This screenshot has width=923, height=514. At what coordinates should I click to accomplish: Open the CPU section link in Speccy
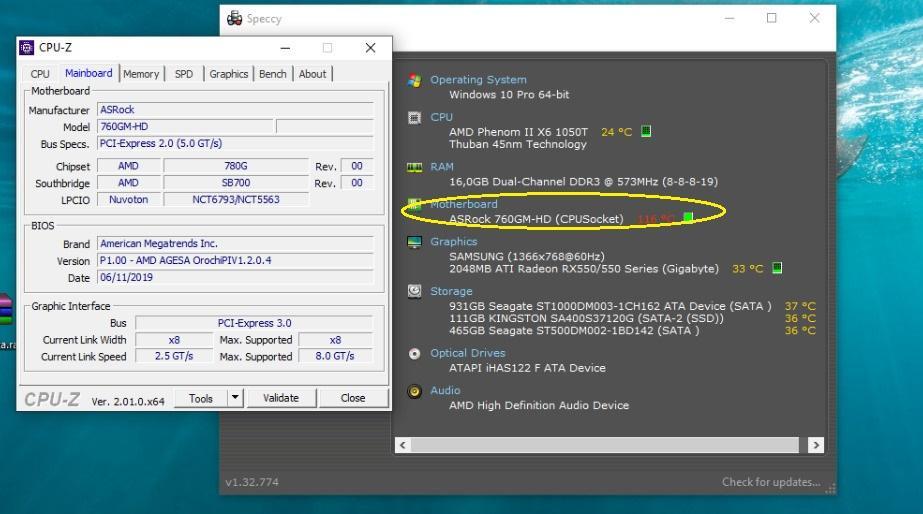pyautogui.click(x=441, y=117)
